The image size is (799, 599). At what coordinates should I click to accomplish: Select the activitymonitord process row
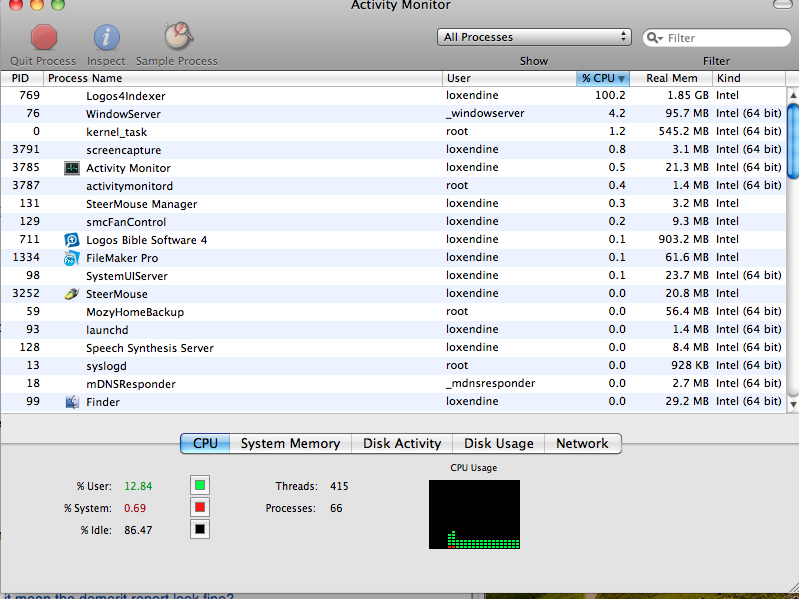393,186
